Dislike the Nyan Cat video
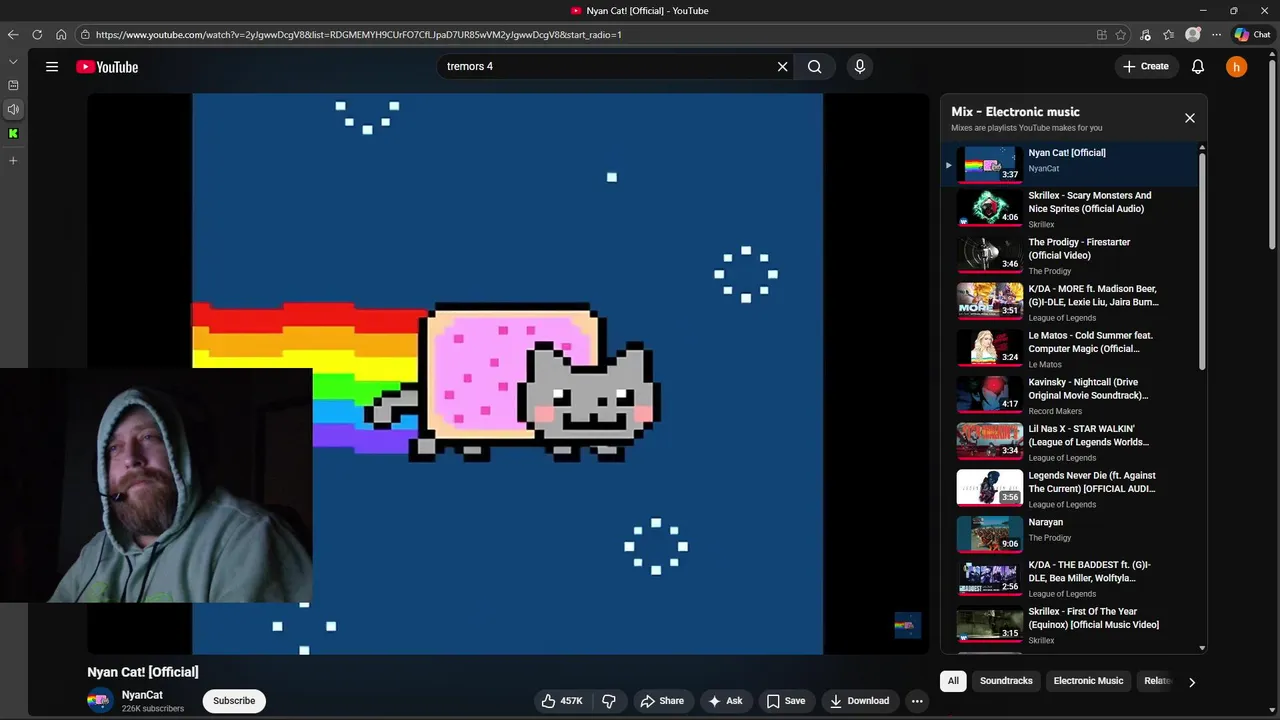 [609, 701]
